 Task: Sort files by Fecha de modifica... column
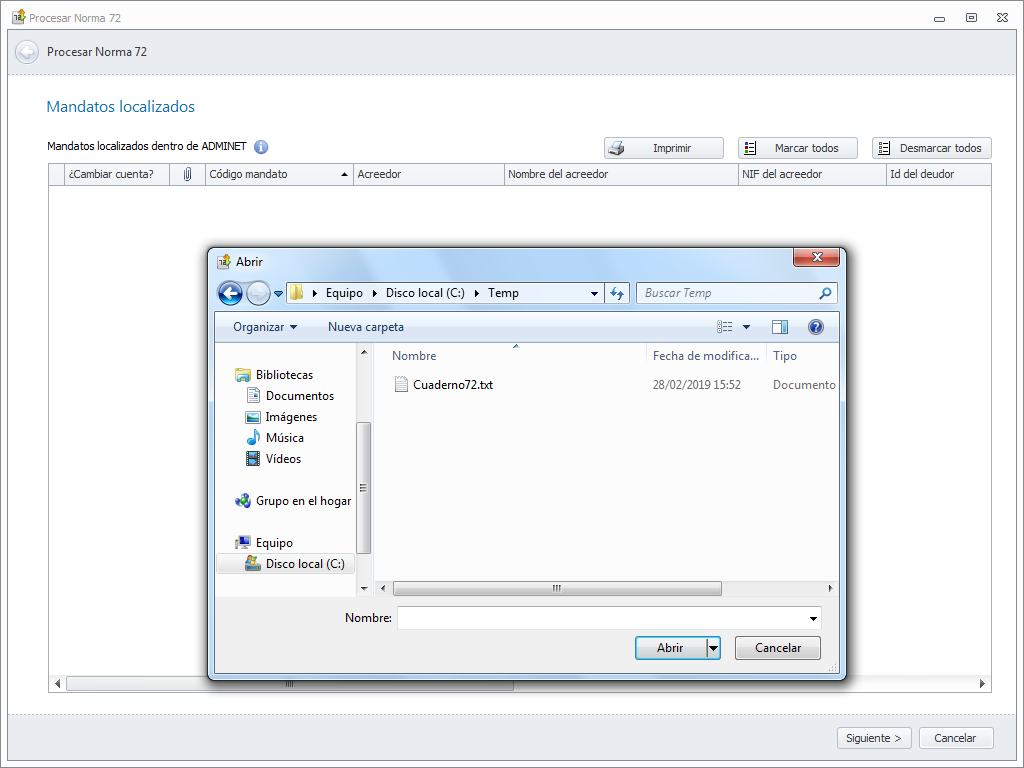[x=706, y=356]
